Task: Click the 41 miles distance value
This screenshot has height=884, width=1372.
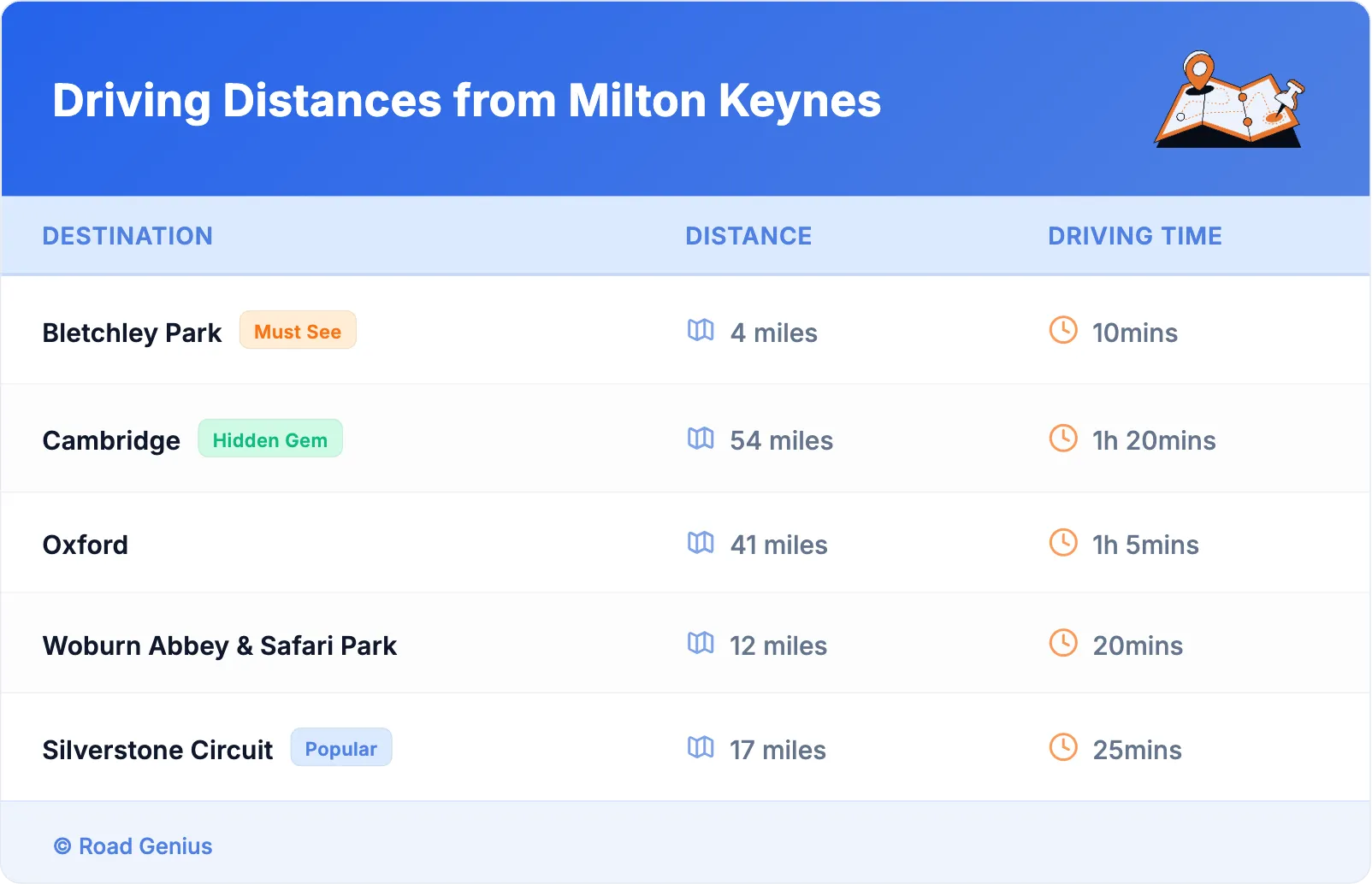Action: 779,545
